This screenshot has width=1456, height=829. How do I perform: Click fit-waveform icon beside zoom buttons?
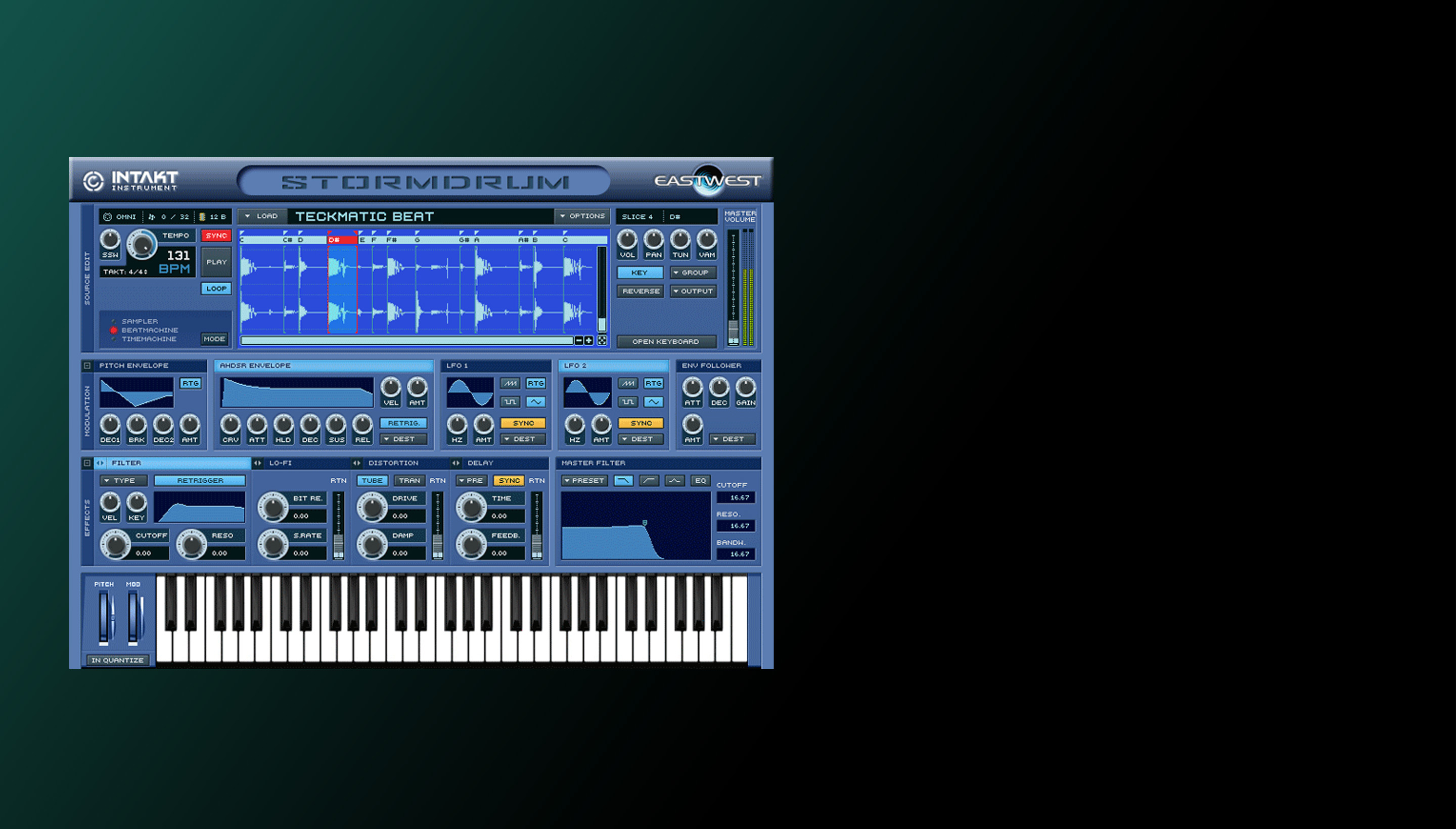pos(601,341)
